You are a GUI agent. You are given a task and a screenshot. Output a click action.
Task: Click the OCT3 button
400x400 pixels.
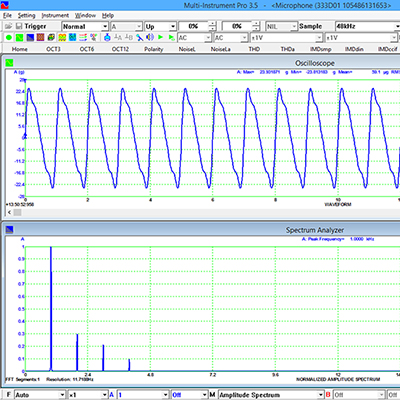53,49
